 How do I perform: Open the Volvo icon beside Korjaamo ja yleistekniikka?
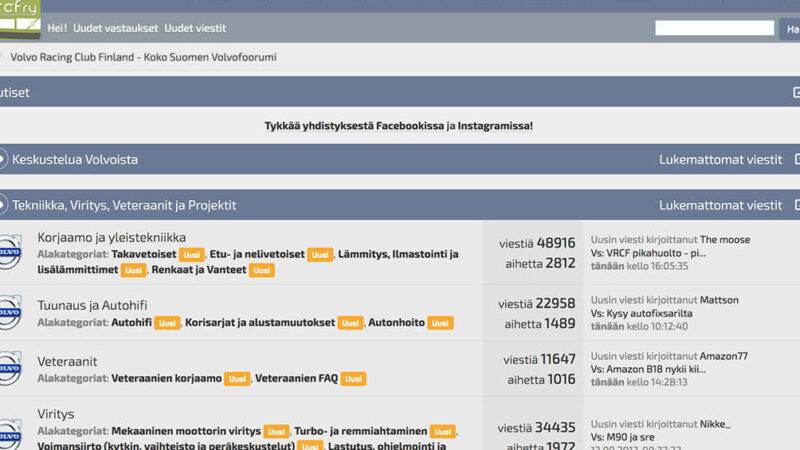(x=11, y=252)
